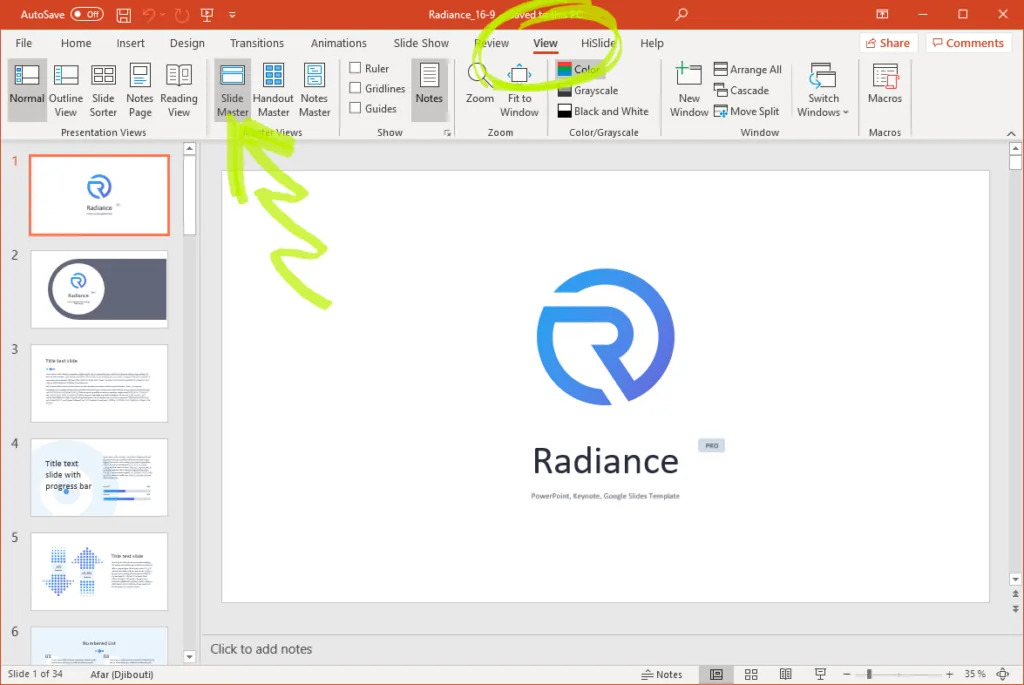This screenshot has width=1024, height=685.
Task: Click Zoom In plus button
Action: [949, 674]
